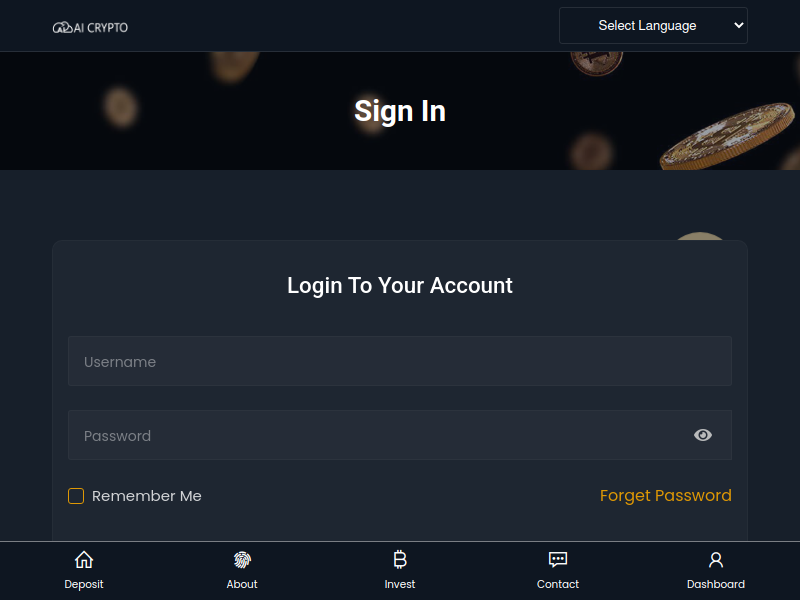The width and height of the screenshot is (800, 600).
Task: Focus the Username input field
Action: [x=400, y=361]
